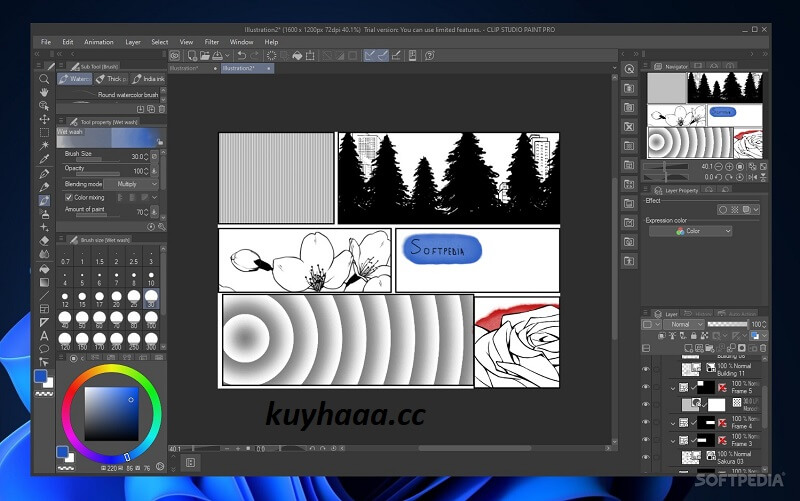This screenshot has width=800, height=501.
Task: Select the Eyedropper tool
Action: [x=44, y=159]
